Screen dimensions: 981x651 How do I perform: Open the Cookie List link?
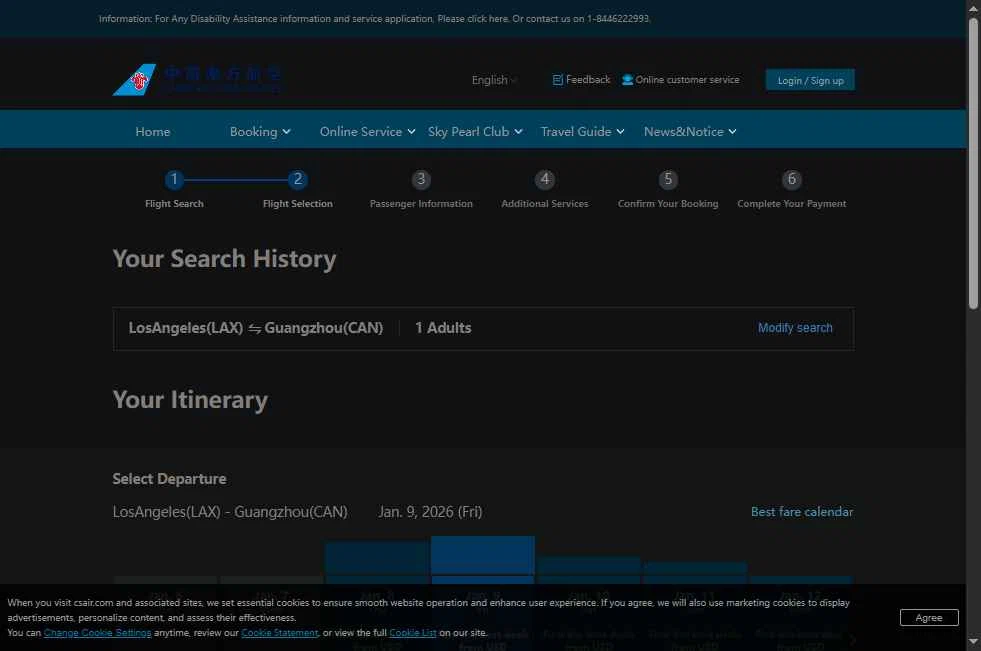[413, 633]
